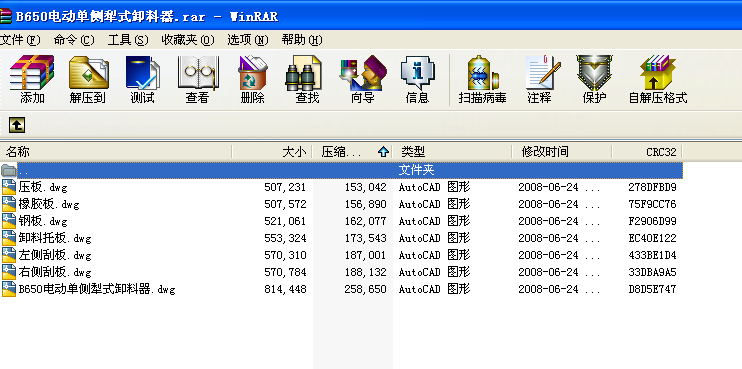Image resolution: width=742 pixels, height=369 pixels.
Task: Click the file icon of 左侧刮板.dwg
Action: 9,255
